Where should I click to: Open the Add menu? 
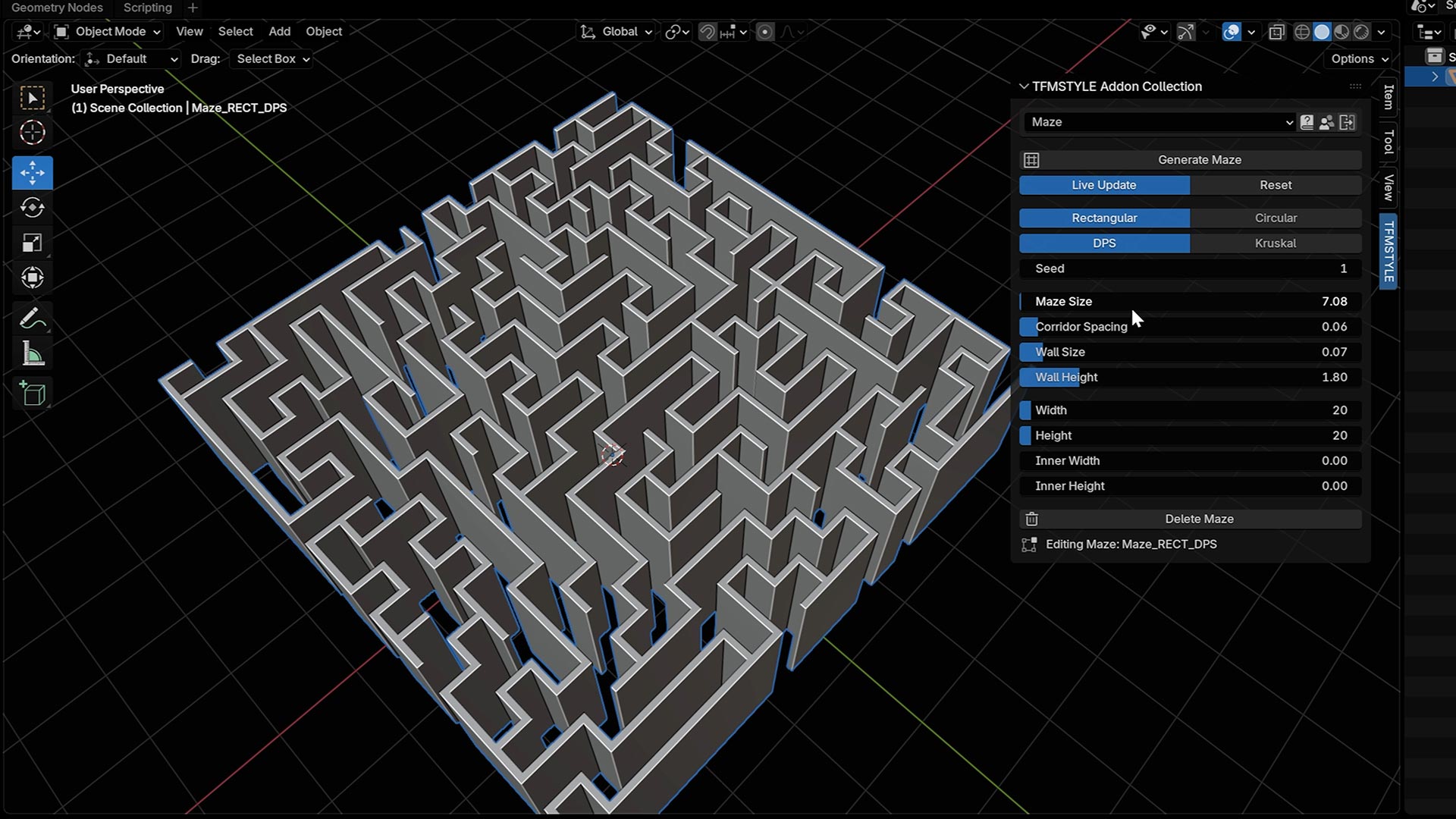point(279,31)
